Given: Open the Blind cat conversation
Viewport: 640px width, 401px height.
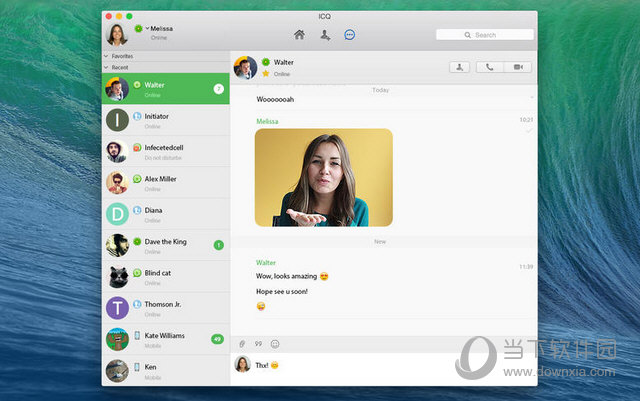Looking at the screenshot, I should pos(166,277).
